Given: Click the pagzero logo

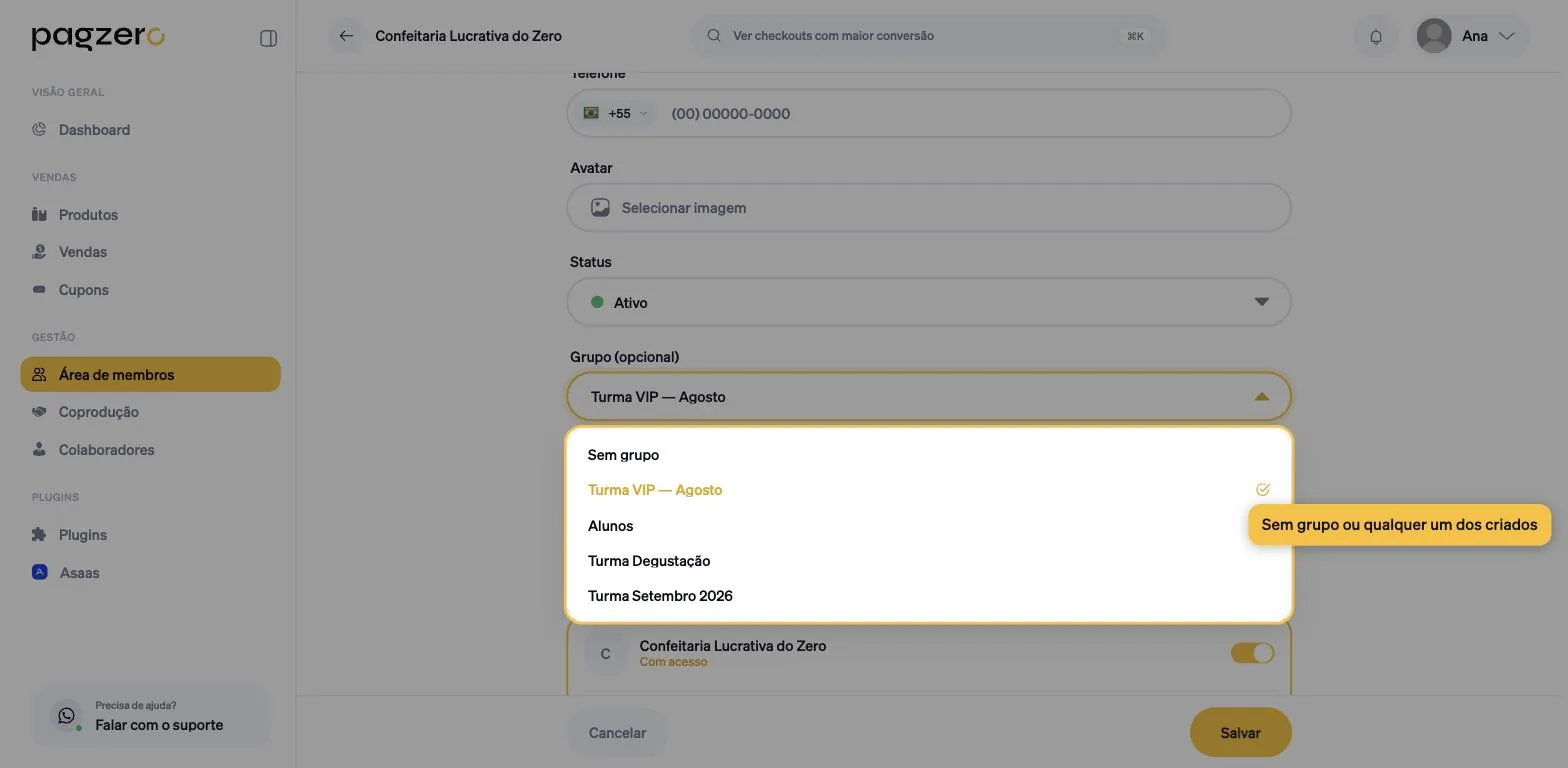Looking at the screenshot, I should 98,38.
